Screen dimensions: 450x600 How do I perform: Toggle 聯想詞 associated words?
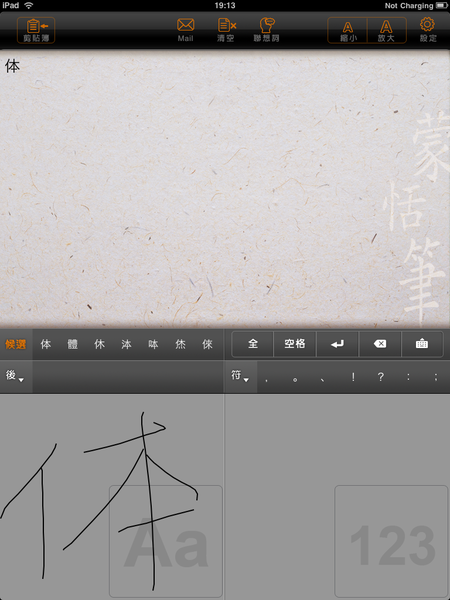pos(267,30)
